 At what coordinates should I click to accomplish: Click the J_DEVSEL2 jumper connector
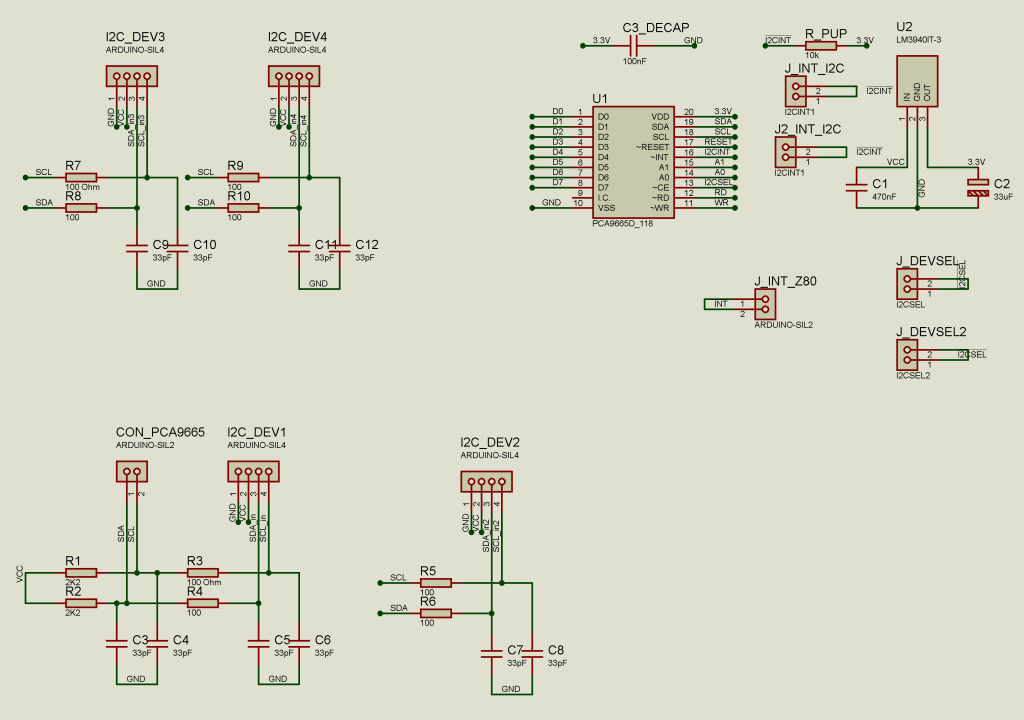pyautogui.click(x=906, y=354)
